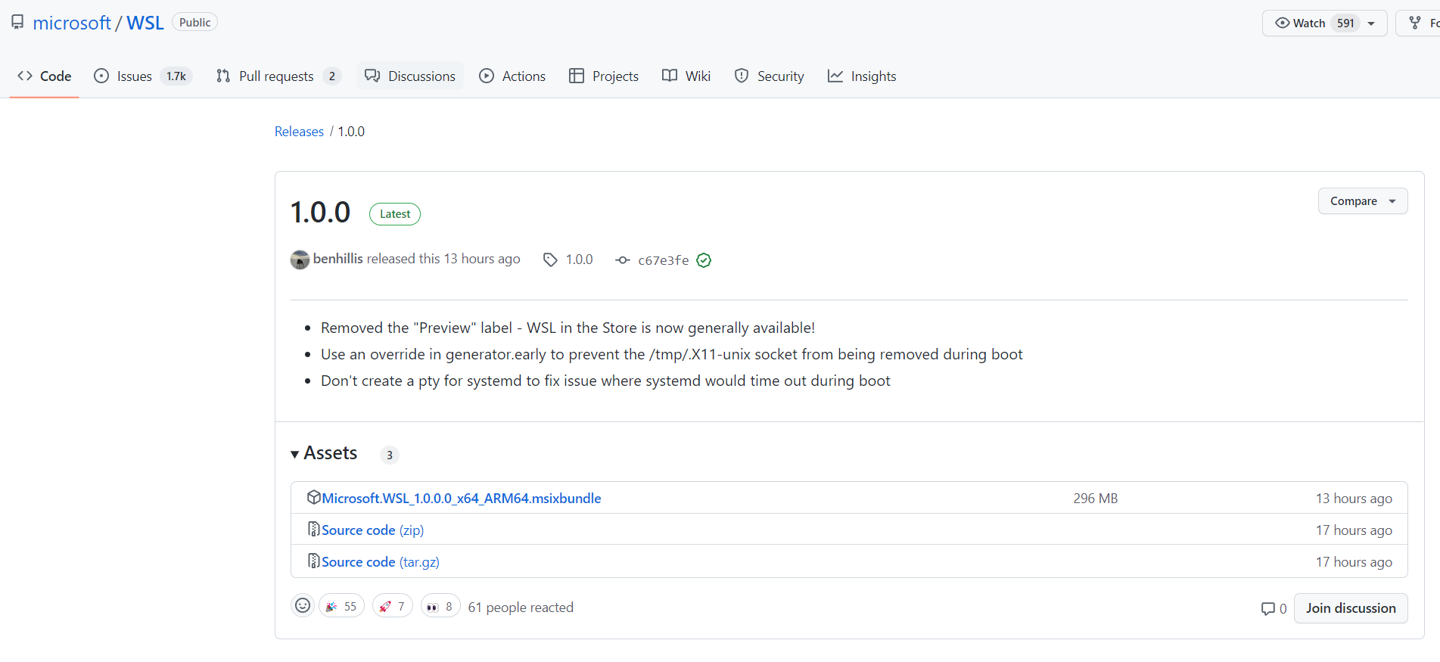This screenshot has width=1440, height=662.
Task: Open the WSL repository link
Action: [x=145, y=23]
